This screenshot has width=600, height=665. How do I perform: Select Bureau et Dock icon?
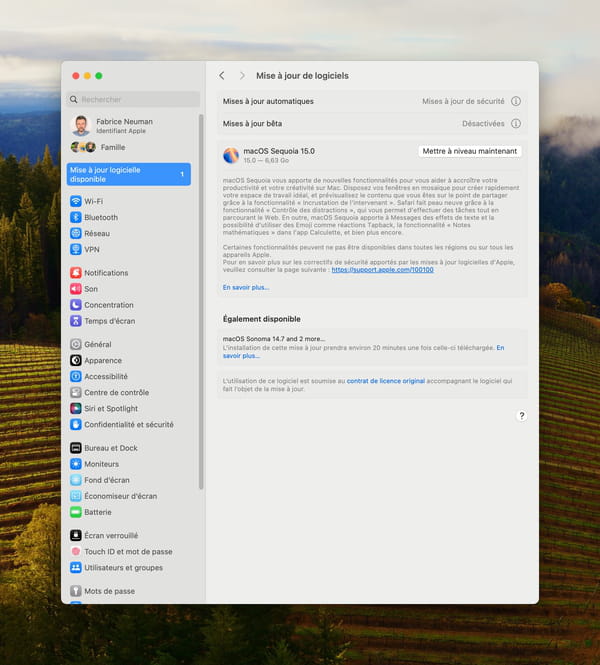[75, 448]
